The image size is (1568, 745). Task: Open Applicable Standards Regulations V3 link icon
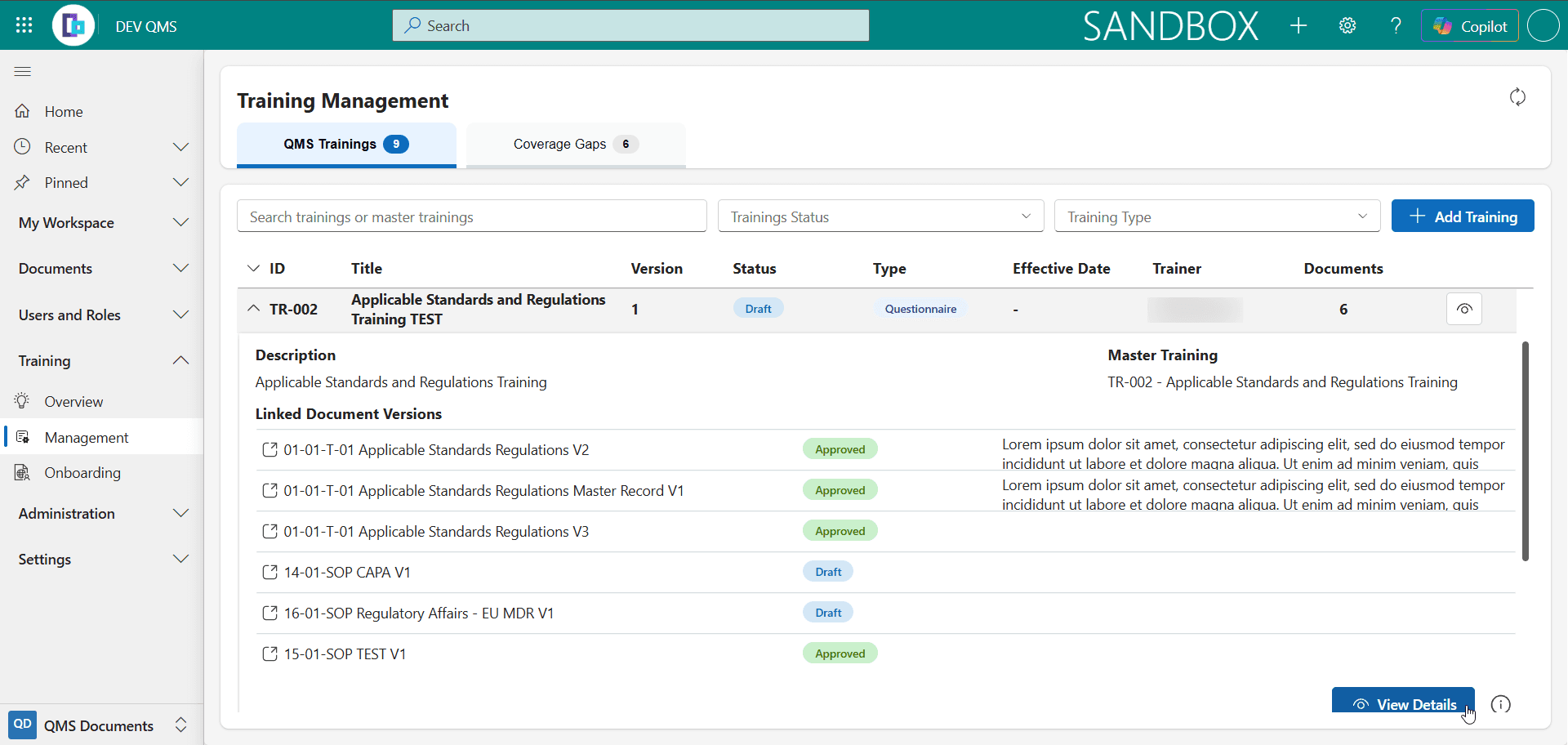pos(269,532)
